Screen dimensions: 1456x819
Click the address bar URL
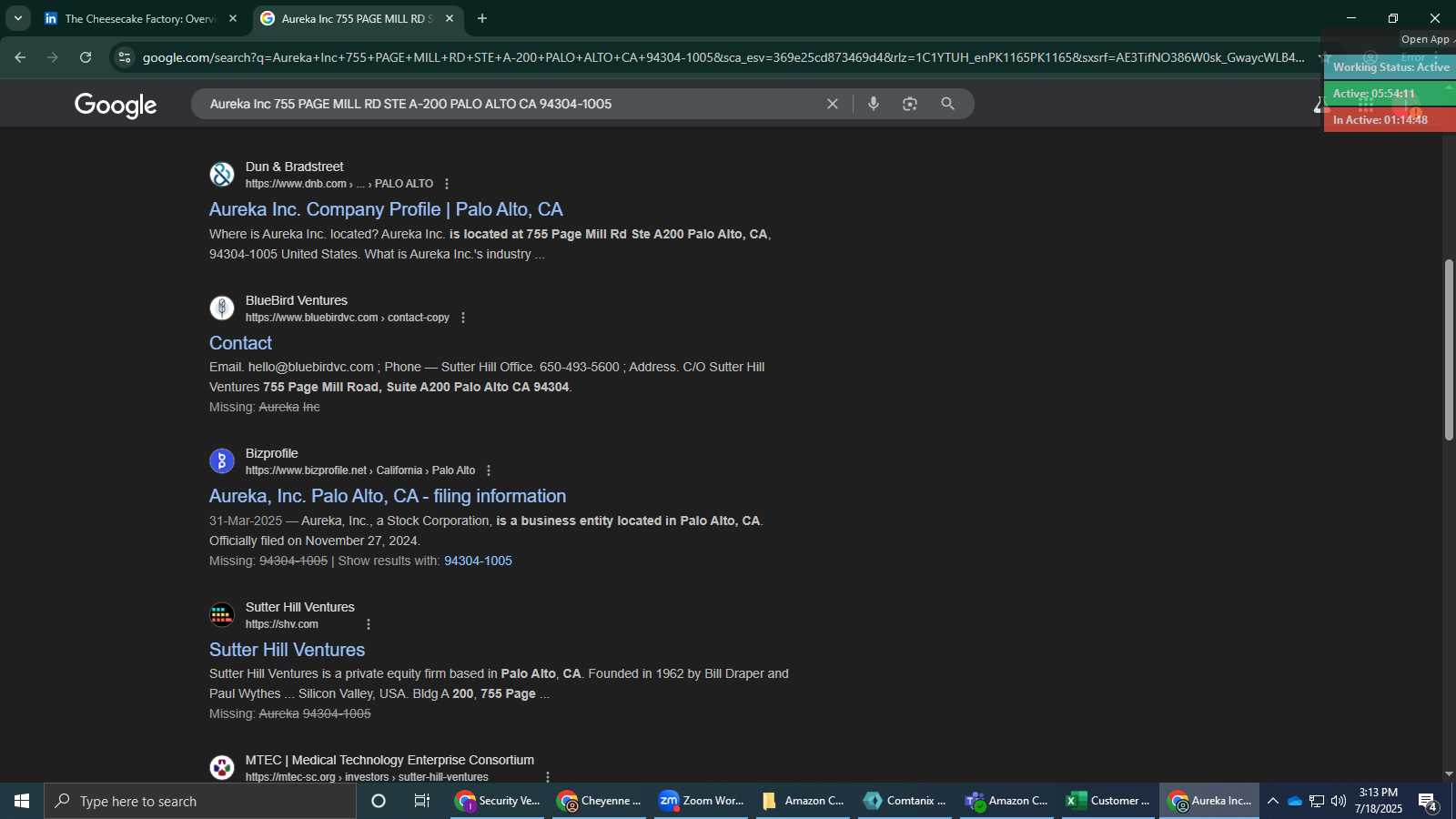point(723,57)
